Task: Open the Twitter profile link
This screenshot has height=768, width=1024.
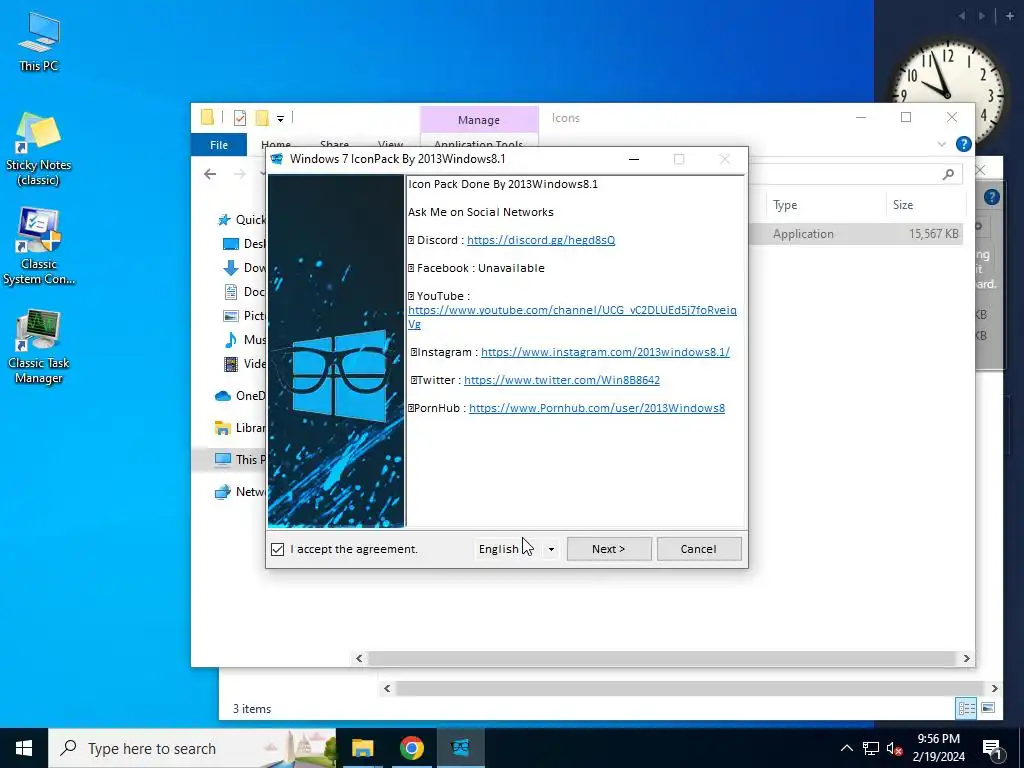Action: [562, 380]
